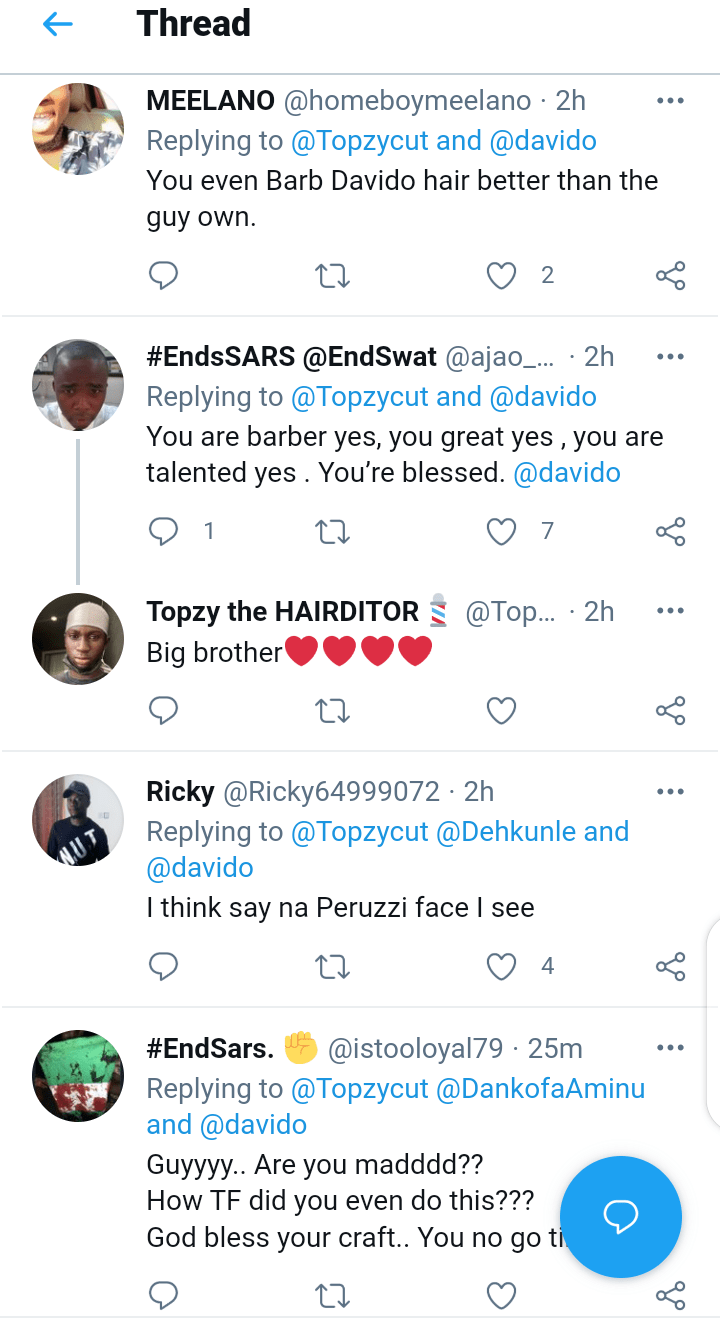Viewport: 720px width, 1333px height.
Task: Open more options on MEELANO's tweet
Action: point(670,101)
